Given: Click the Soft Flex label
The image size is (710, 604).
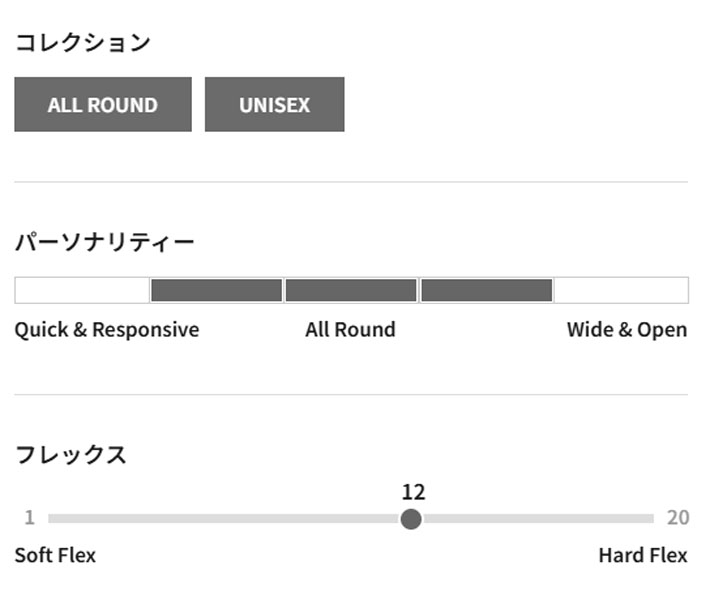Looking at the screenshot, I should tap(55, 556).
